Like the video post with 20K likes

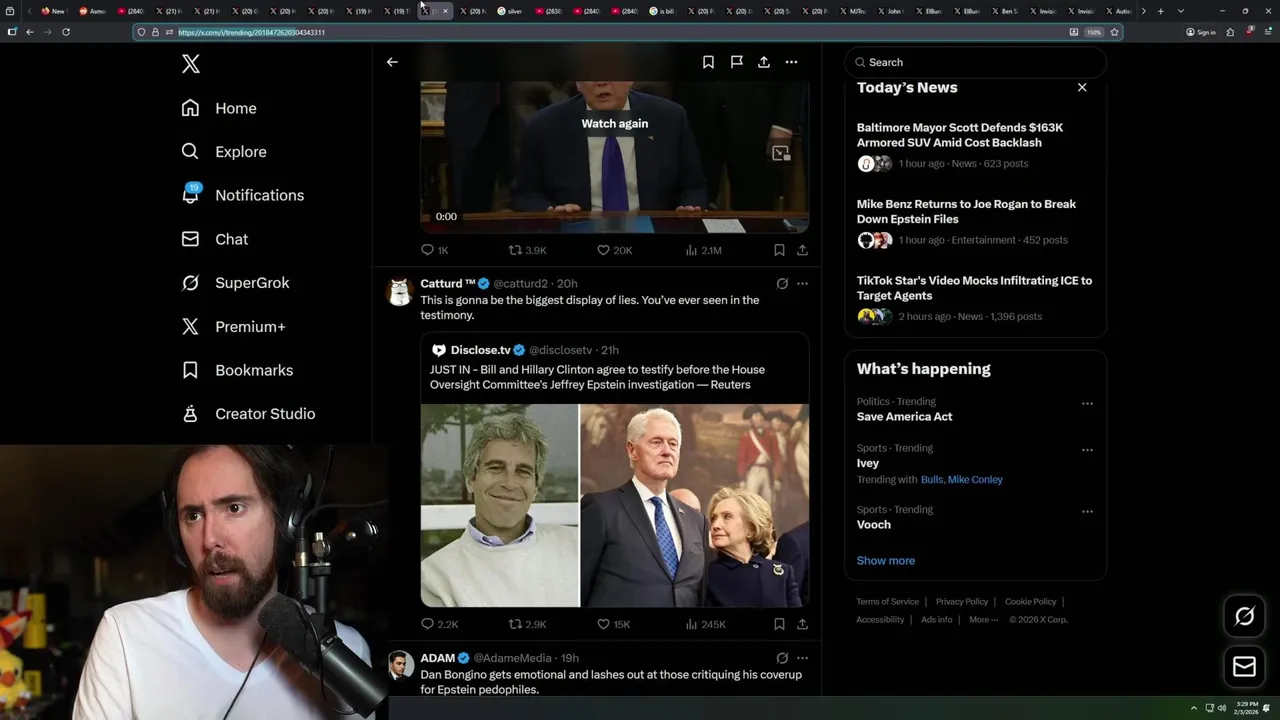point(615,250)
